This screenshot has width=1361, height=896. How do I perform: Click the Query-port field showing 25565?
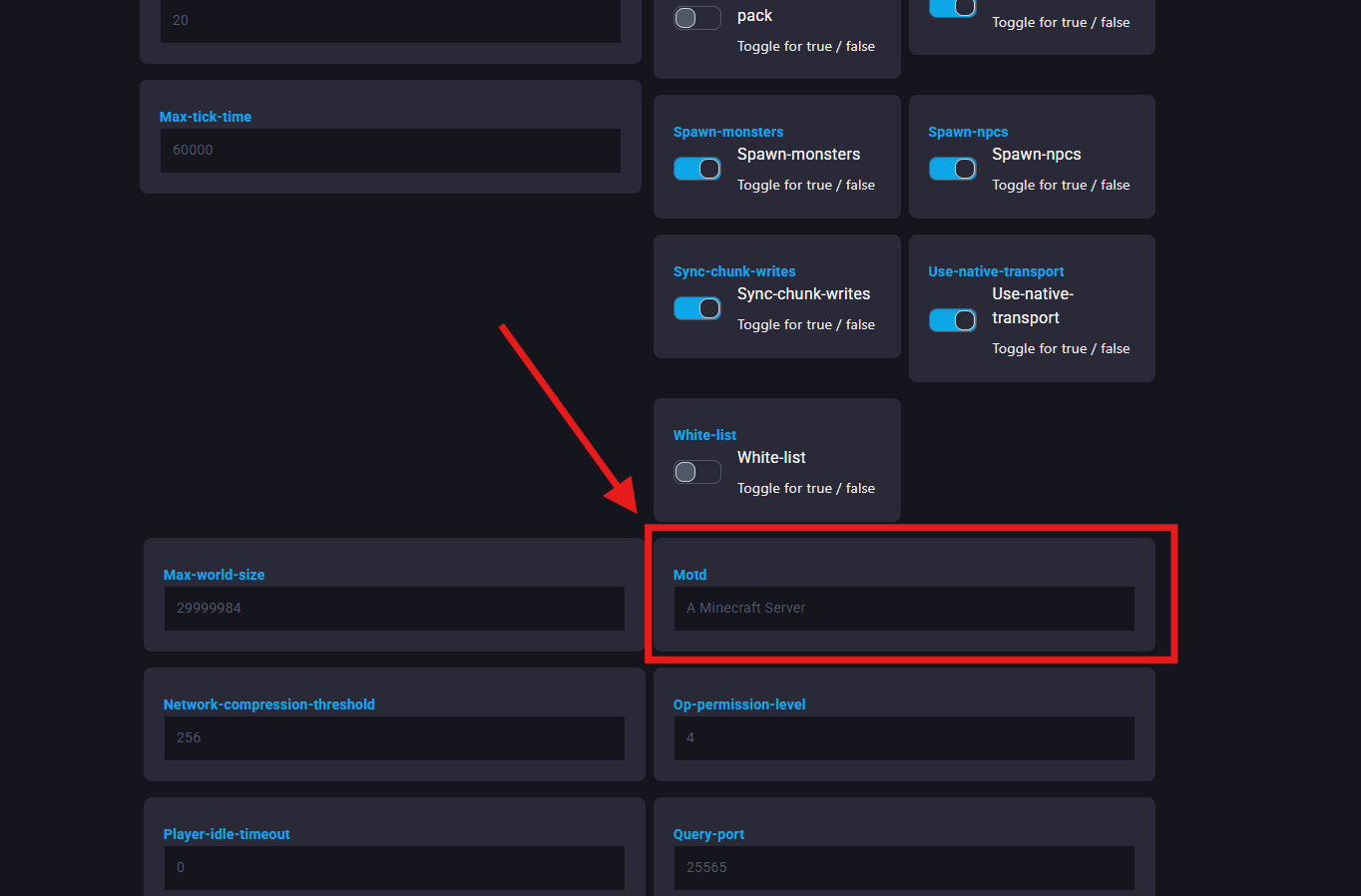tap(903, 867)
